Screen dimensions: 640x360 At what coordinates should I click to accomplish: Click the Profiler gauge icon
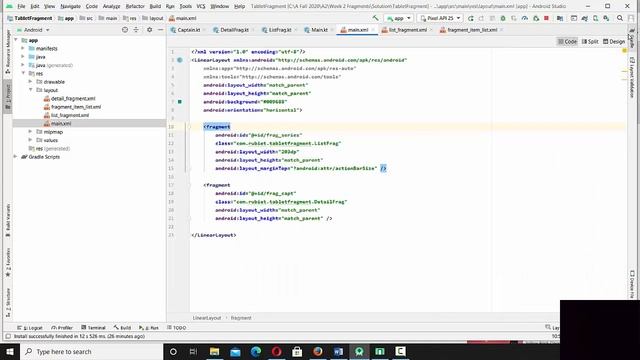(x=524, y=18)
